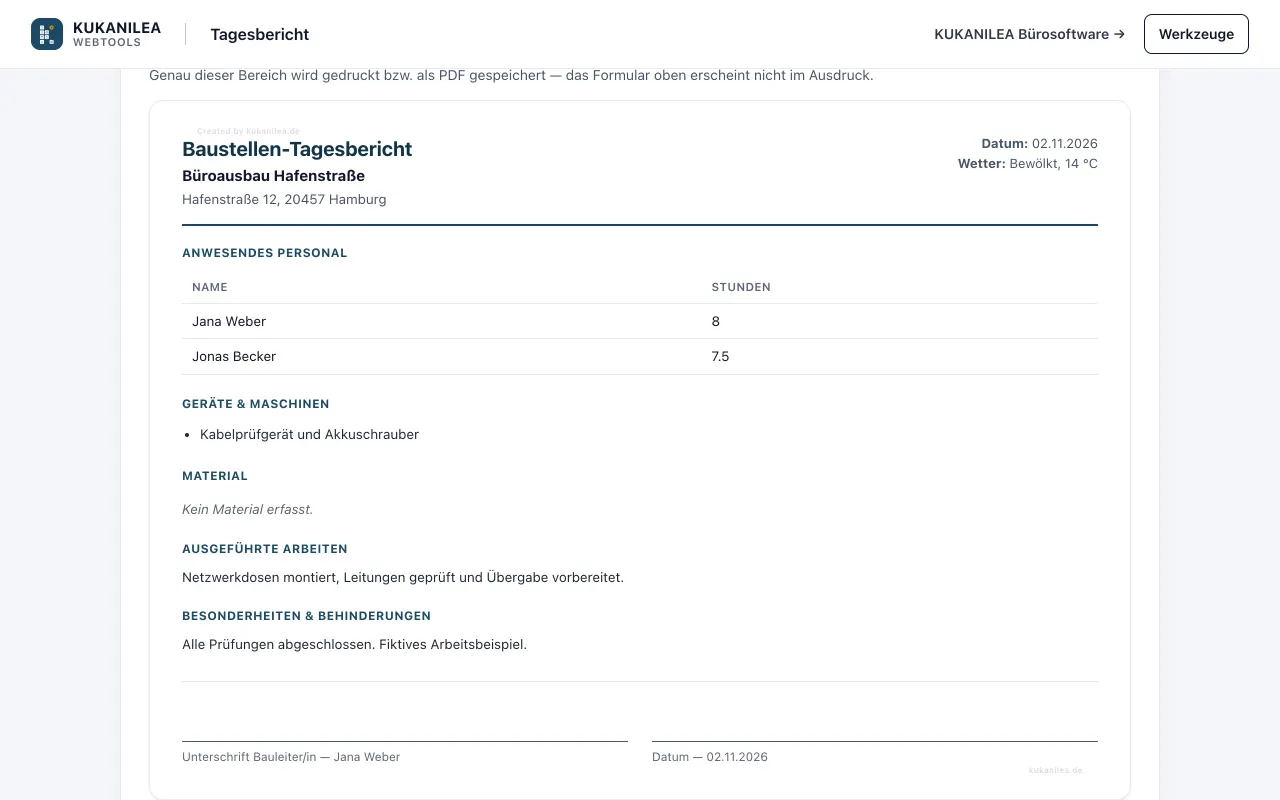Click the Netzwerkdosen montiert work description
1280x800 pixels.
[x=403, y=577]
